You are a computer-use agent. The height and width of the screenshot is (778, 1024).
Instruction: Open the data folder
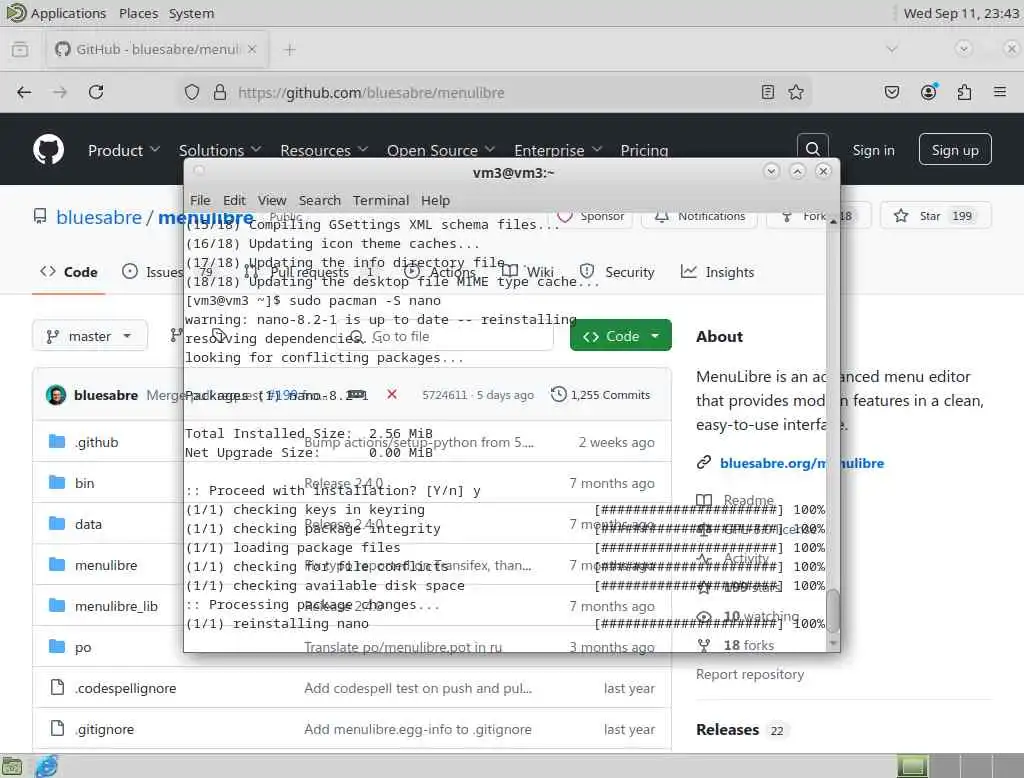click(88, 525)
